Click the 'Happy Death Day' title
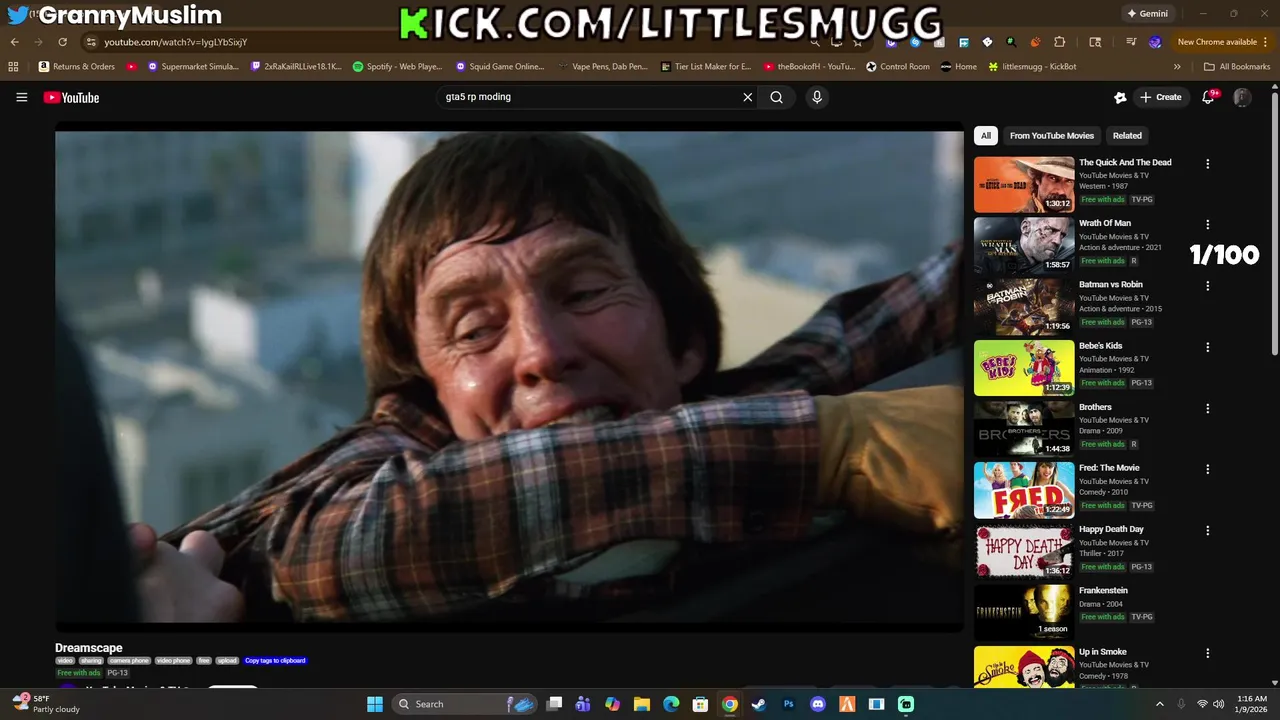1280x720 pixels. tap(1111, 529)
